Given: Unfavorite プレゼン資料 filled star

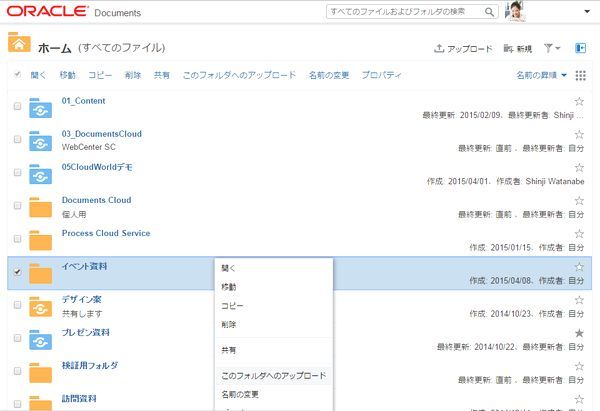Looking at the screenshot, I should (579, 333).
